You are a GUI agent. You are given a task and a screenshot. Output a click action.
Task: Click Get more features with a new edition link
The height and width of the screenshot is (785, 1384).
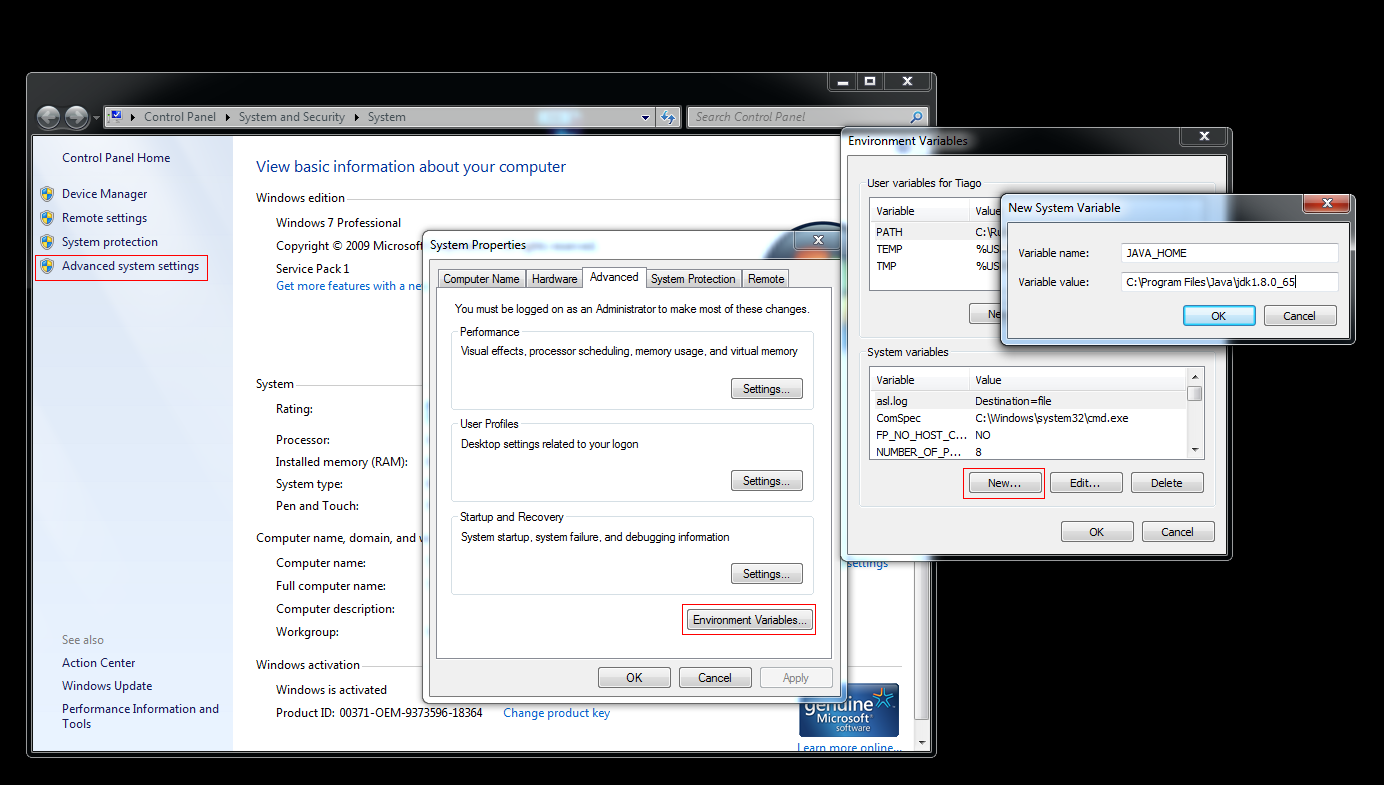(349, 286)
